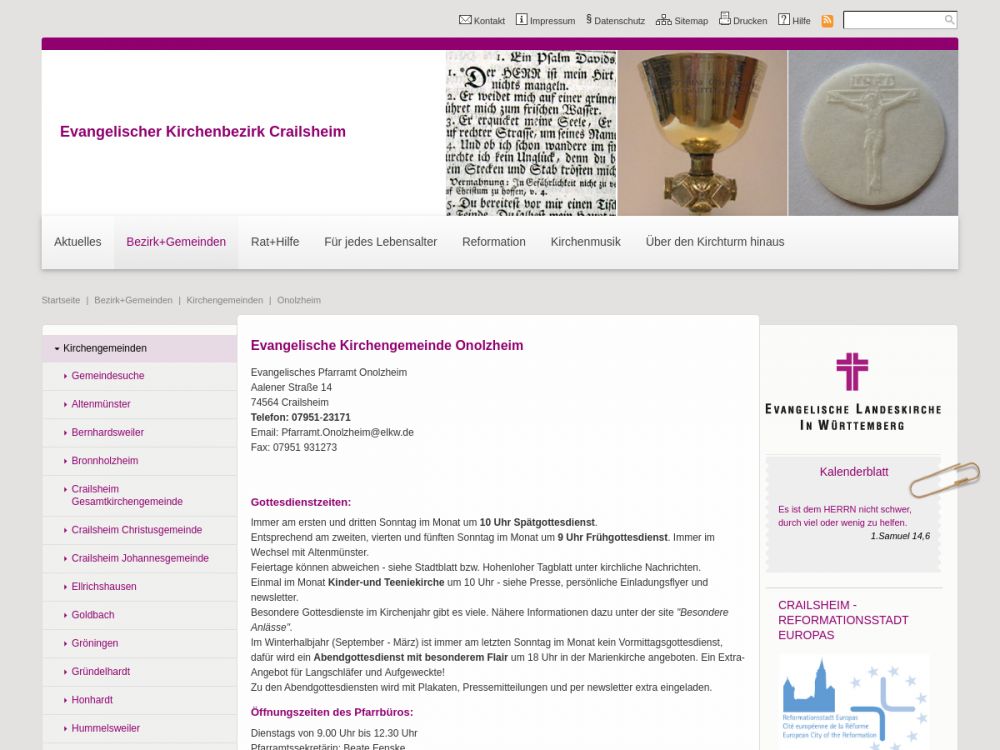Viewport: 1000px width, 750px height.
Task: Click the Evangelischer Kirchenbezirk Crailsheim title
Action: click(203, 132)
